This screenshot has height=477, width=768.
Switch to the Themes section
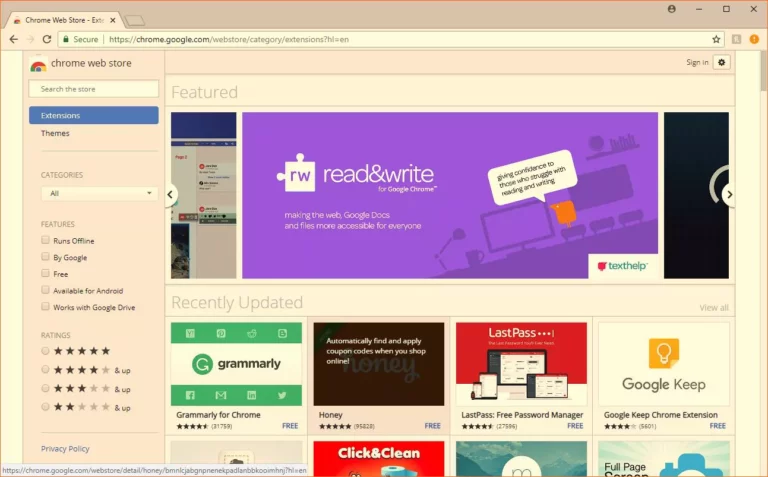point(55,133)
